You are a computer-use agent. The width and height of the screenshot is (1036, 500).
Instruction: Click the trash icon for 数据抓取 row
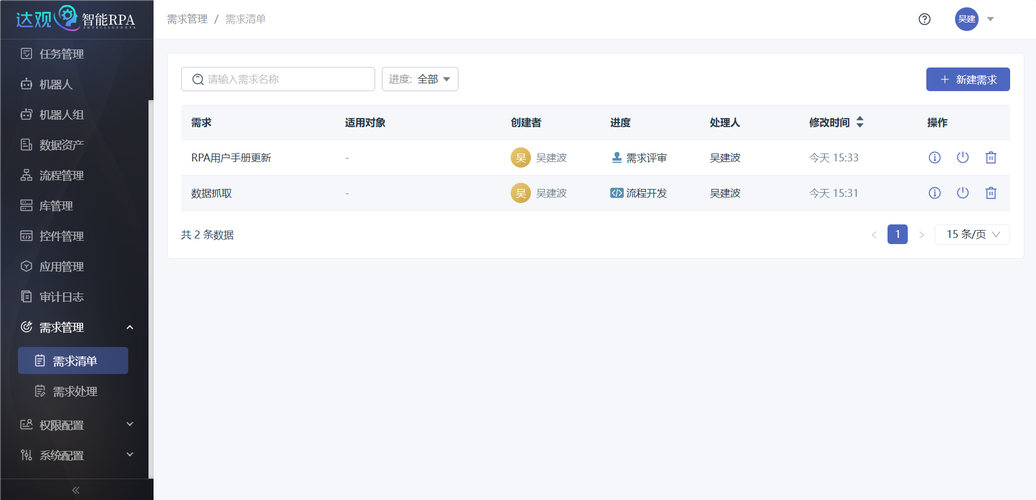(991, 193)
